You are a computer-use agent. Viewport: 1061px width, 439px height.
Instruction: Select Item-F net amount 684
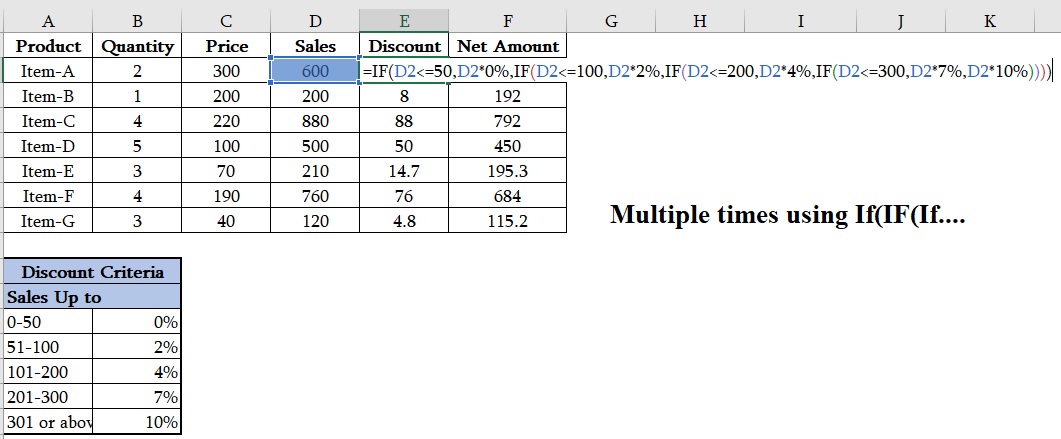[x=507, y=196]
